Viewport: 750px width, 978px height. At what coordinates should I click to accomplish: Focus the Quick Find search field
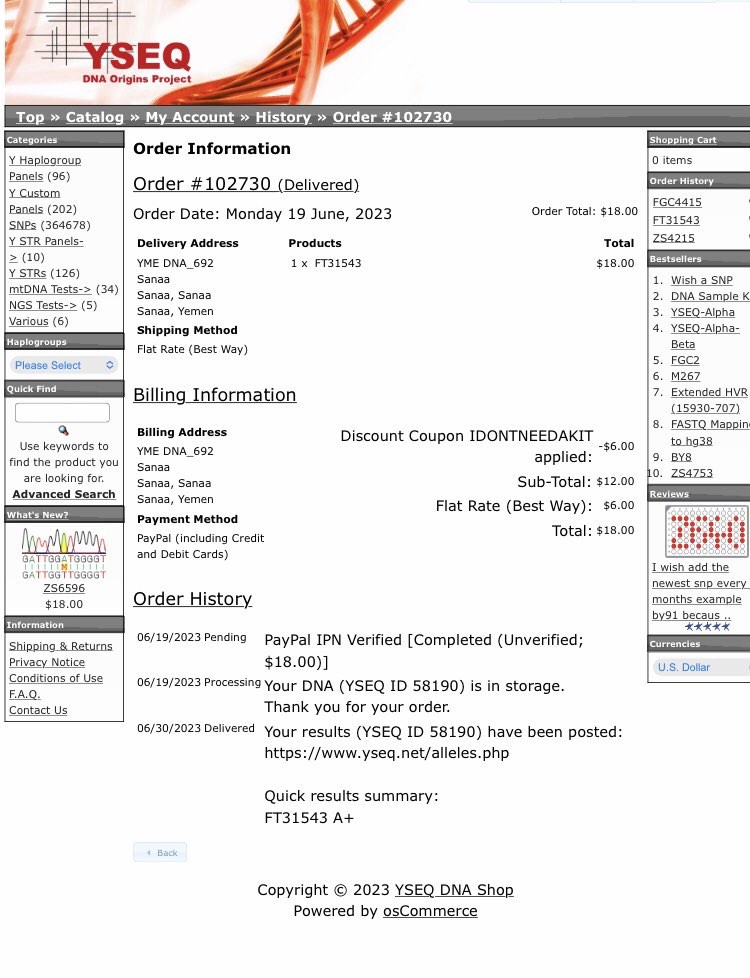(62, 412)
